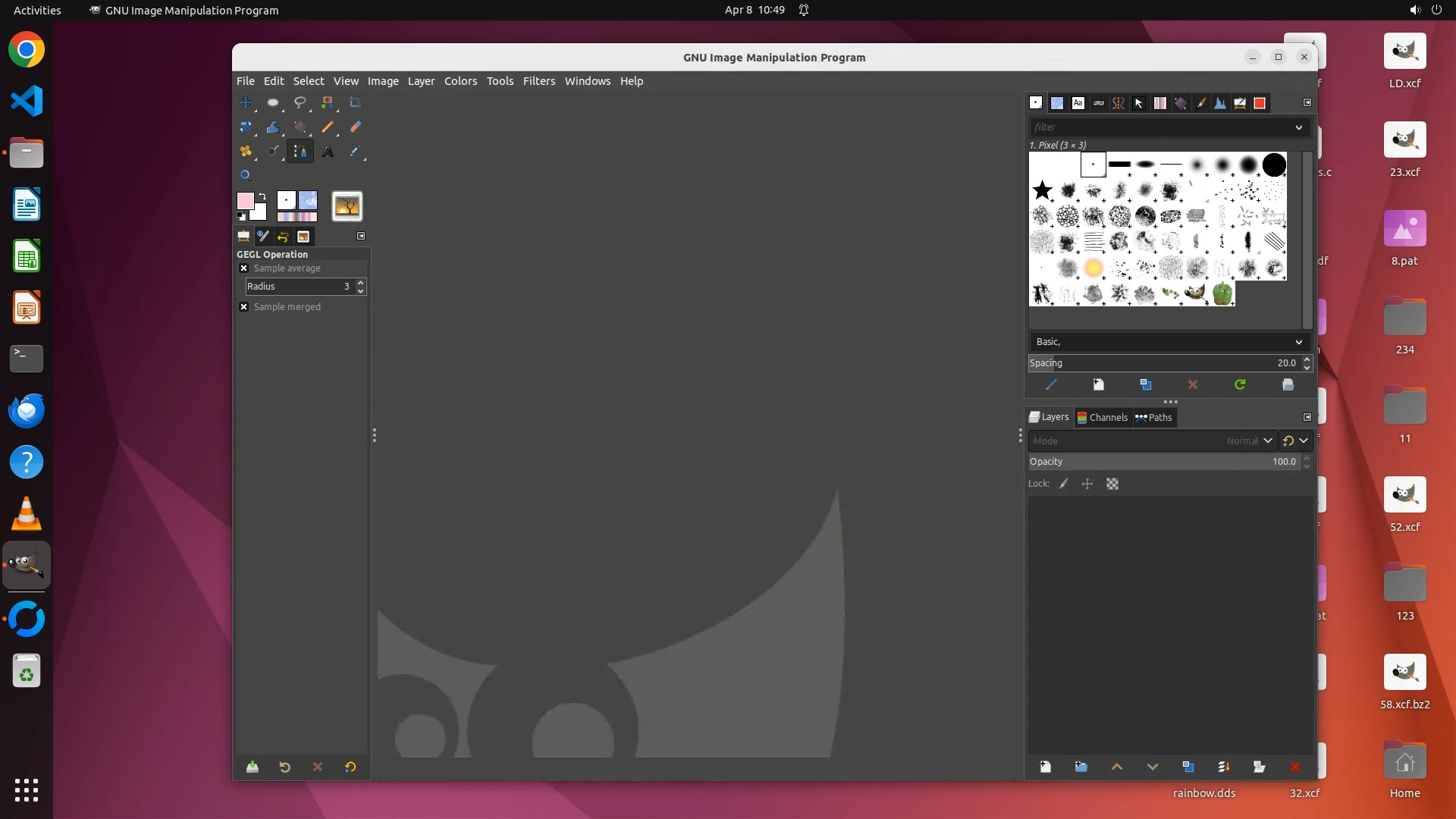Activate the Text tool

click(328, 151)
